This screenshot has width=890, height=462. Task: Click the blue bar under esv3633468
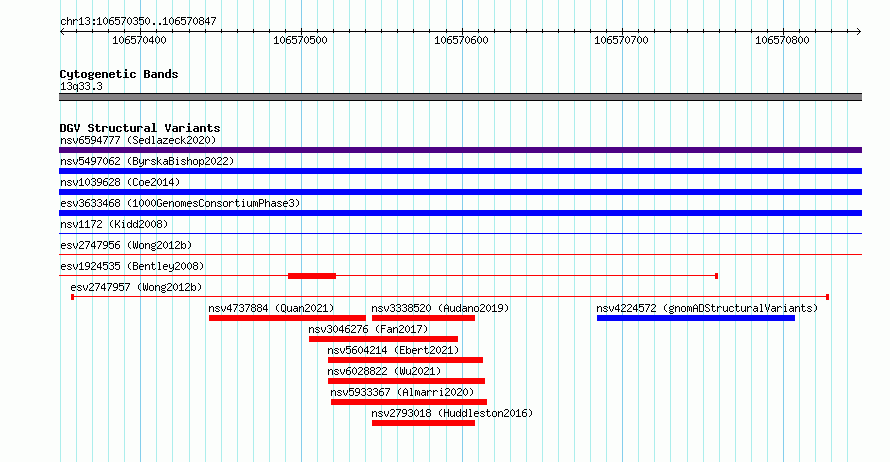click(x=460, y=213)
